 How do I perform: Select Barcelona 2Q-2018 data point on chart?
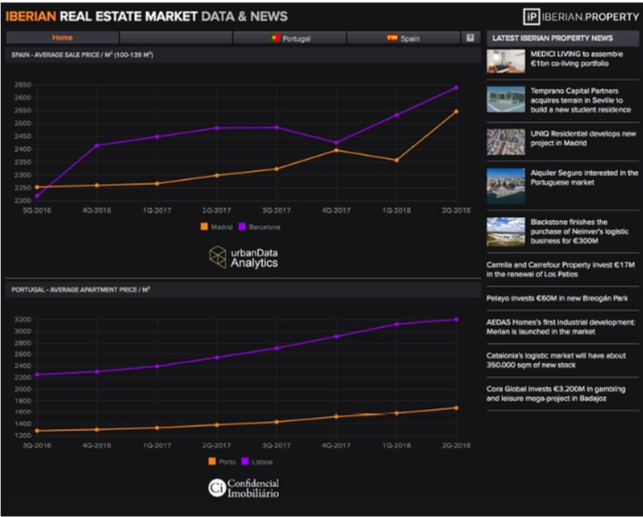click(x=457, y=87)
